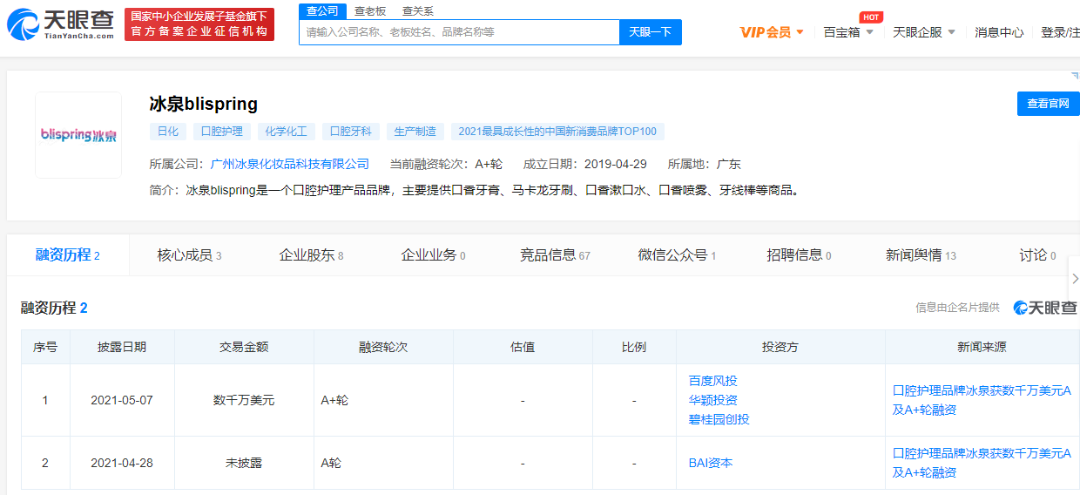The height and width of the screenshot is (495, 1080).
Task: Focus the company name search field
Action: 459,32
